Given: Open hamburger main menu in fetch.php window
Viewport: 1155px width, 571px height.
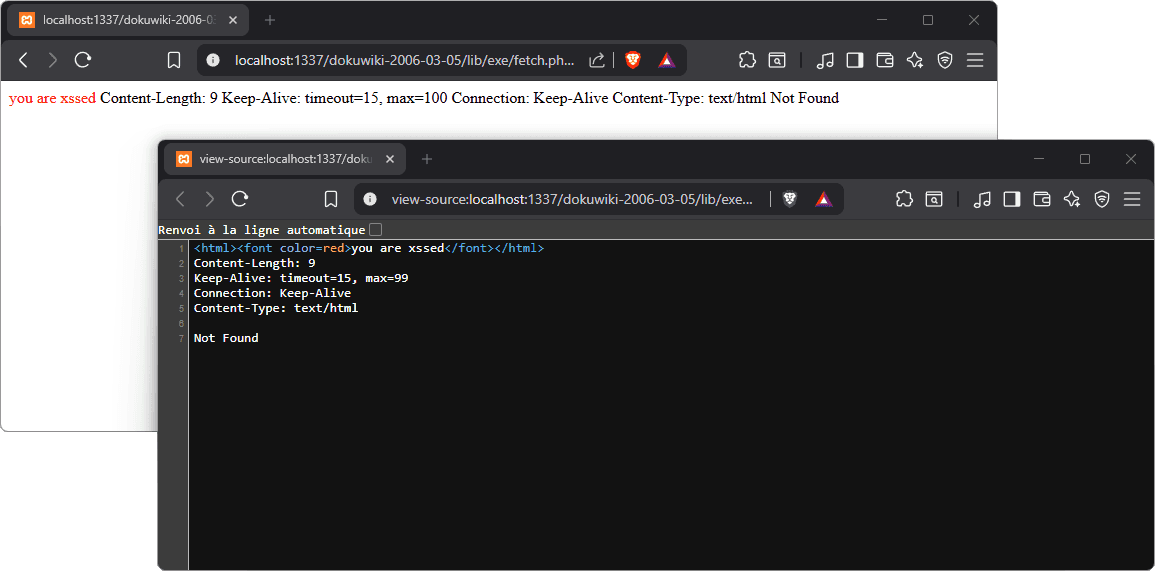Looking at the screenshot, I should coord(975,60).
